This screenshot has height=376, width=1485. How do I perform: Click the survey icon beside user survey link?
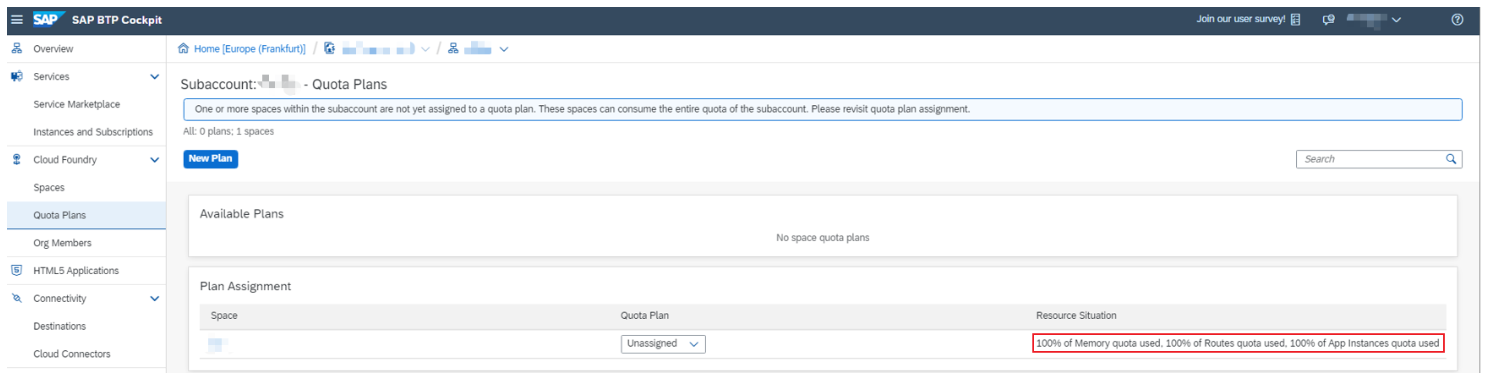1295,20
